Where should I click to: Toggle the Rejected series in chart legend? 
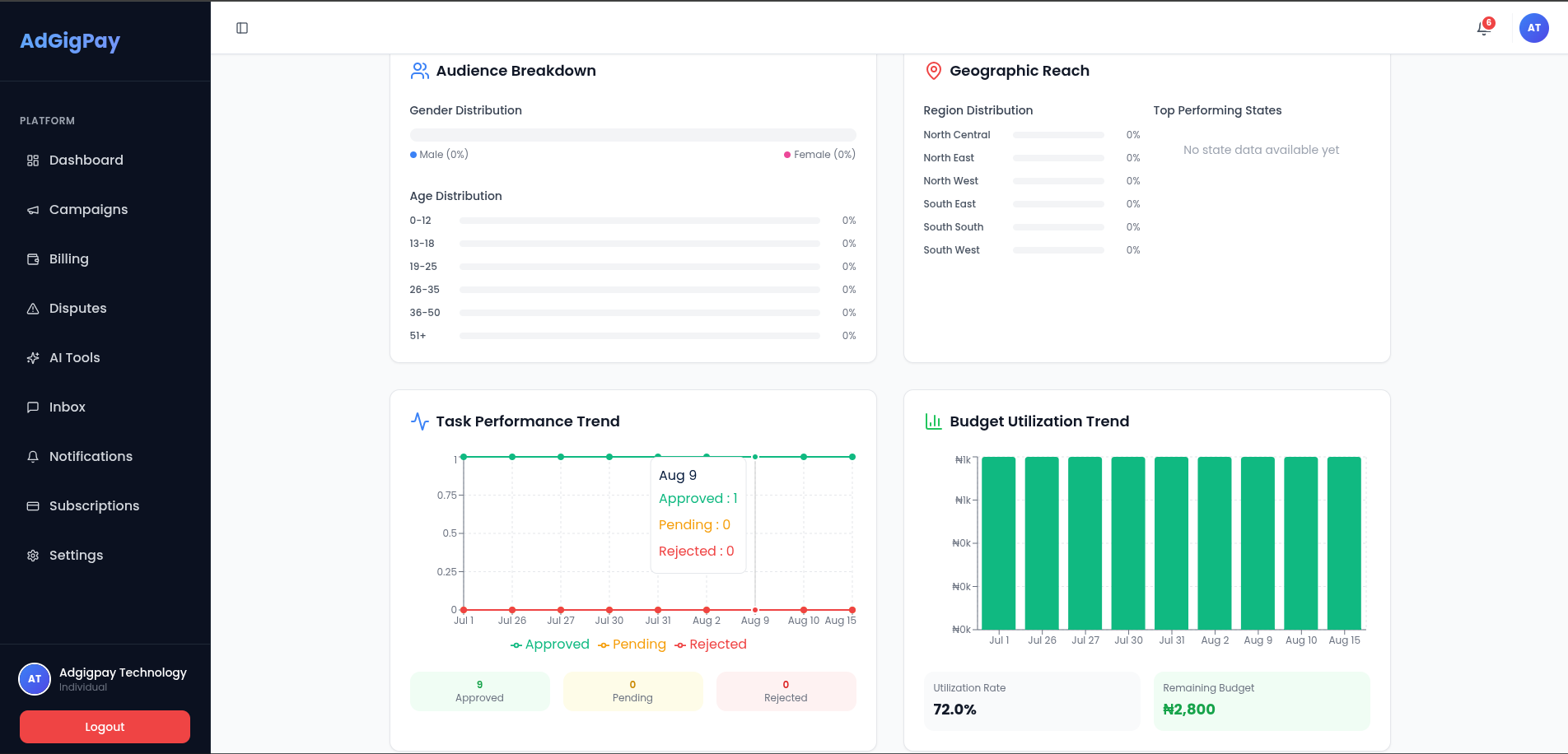(x=711, y=645)
